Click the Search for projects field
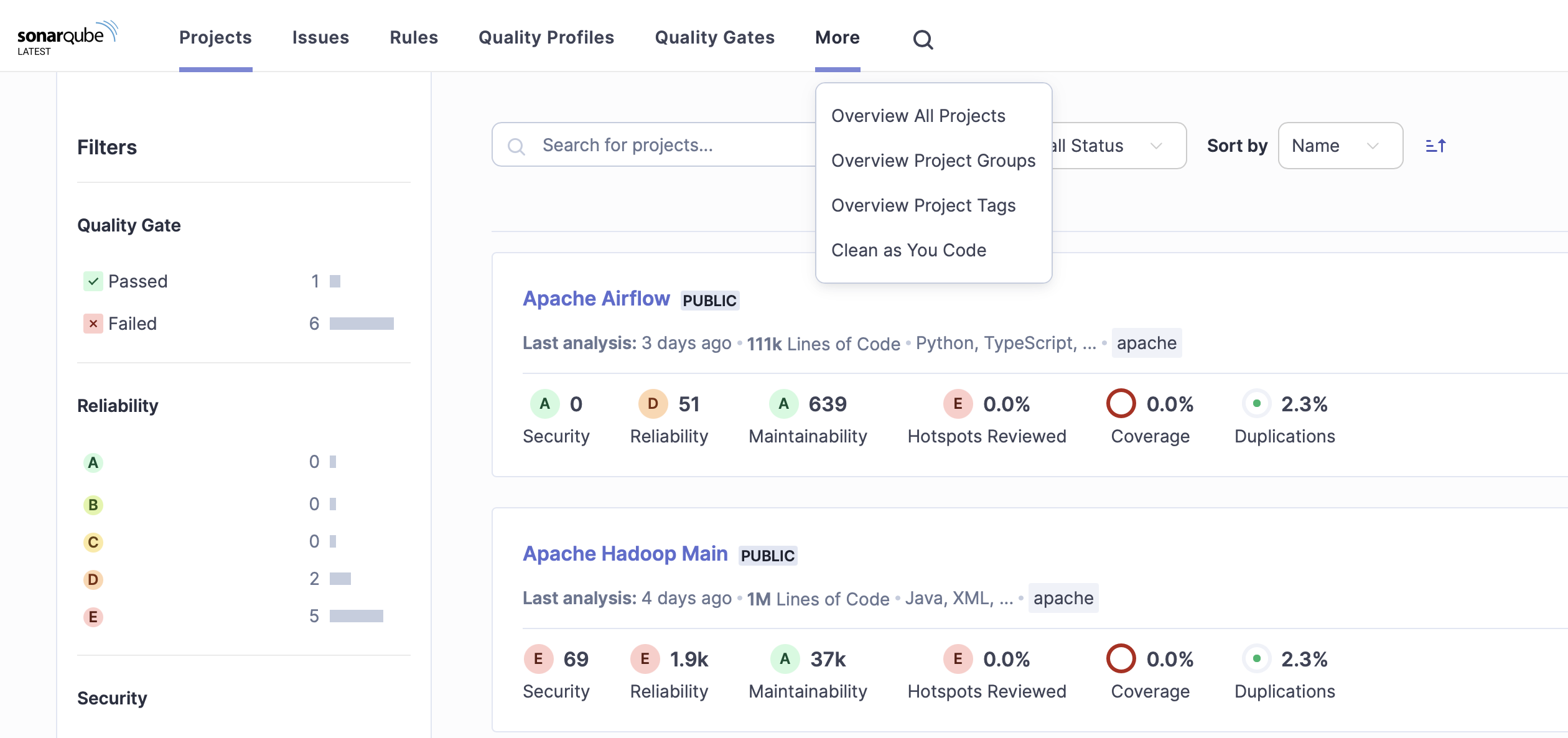The width and height of the screenshot is (1568, 738). (x=653, y=145)
